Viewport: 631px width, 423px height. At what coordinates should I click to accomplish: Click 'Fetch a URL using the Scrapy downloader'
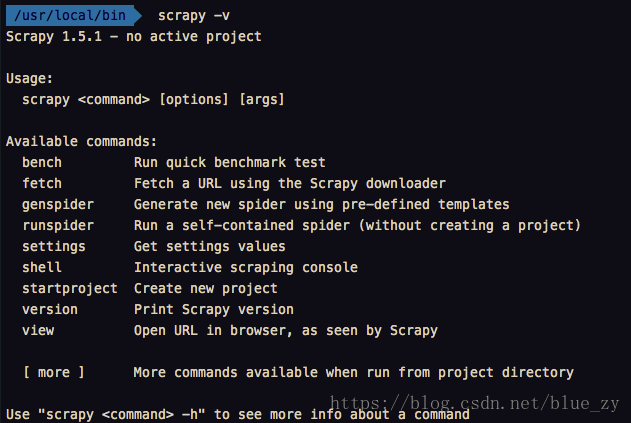tap(290, 184)
